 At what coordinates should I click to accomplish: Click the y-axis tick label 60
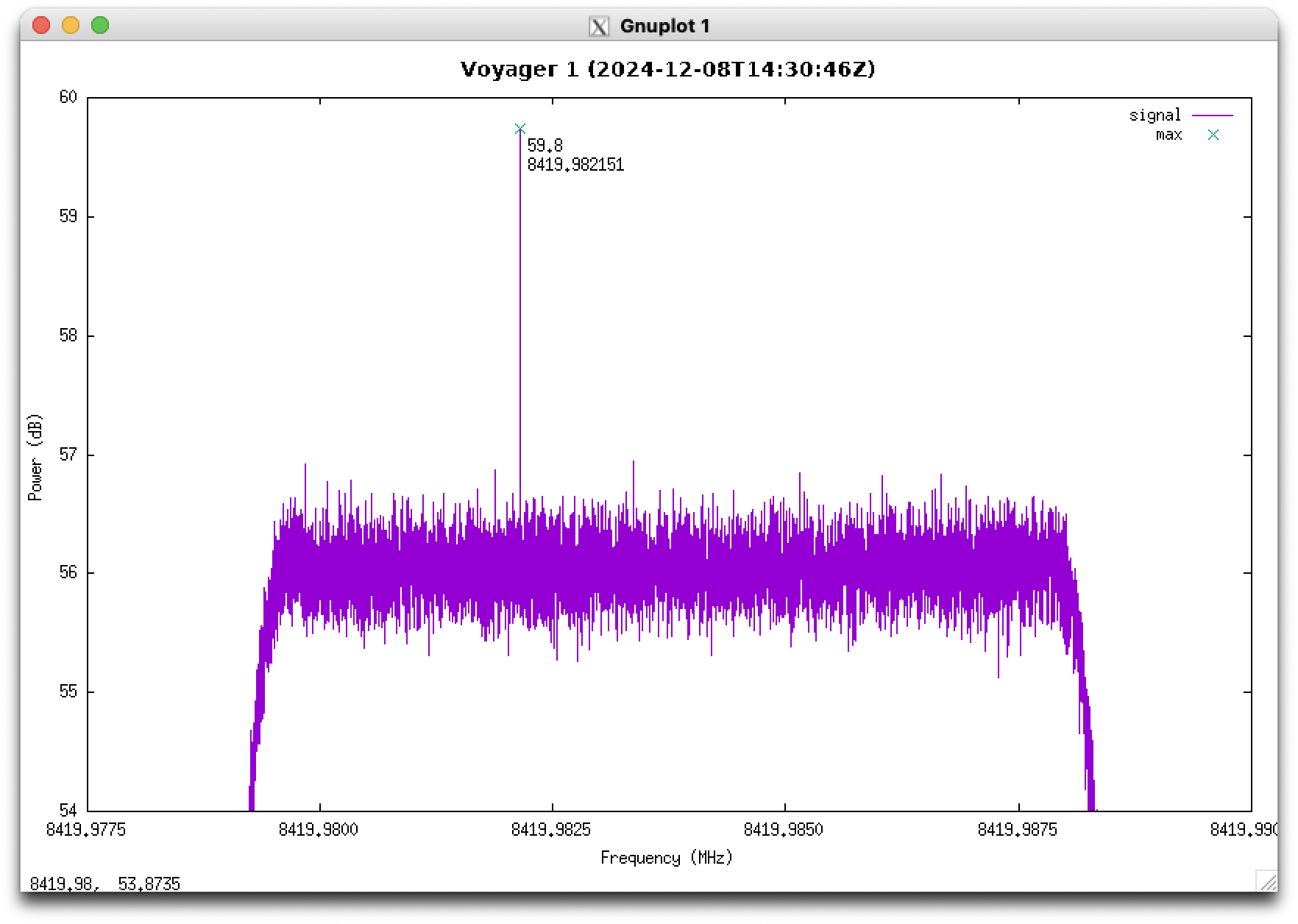point(68,97)
